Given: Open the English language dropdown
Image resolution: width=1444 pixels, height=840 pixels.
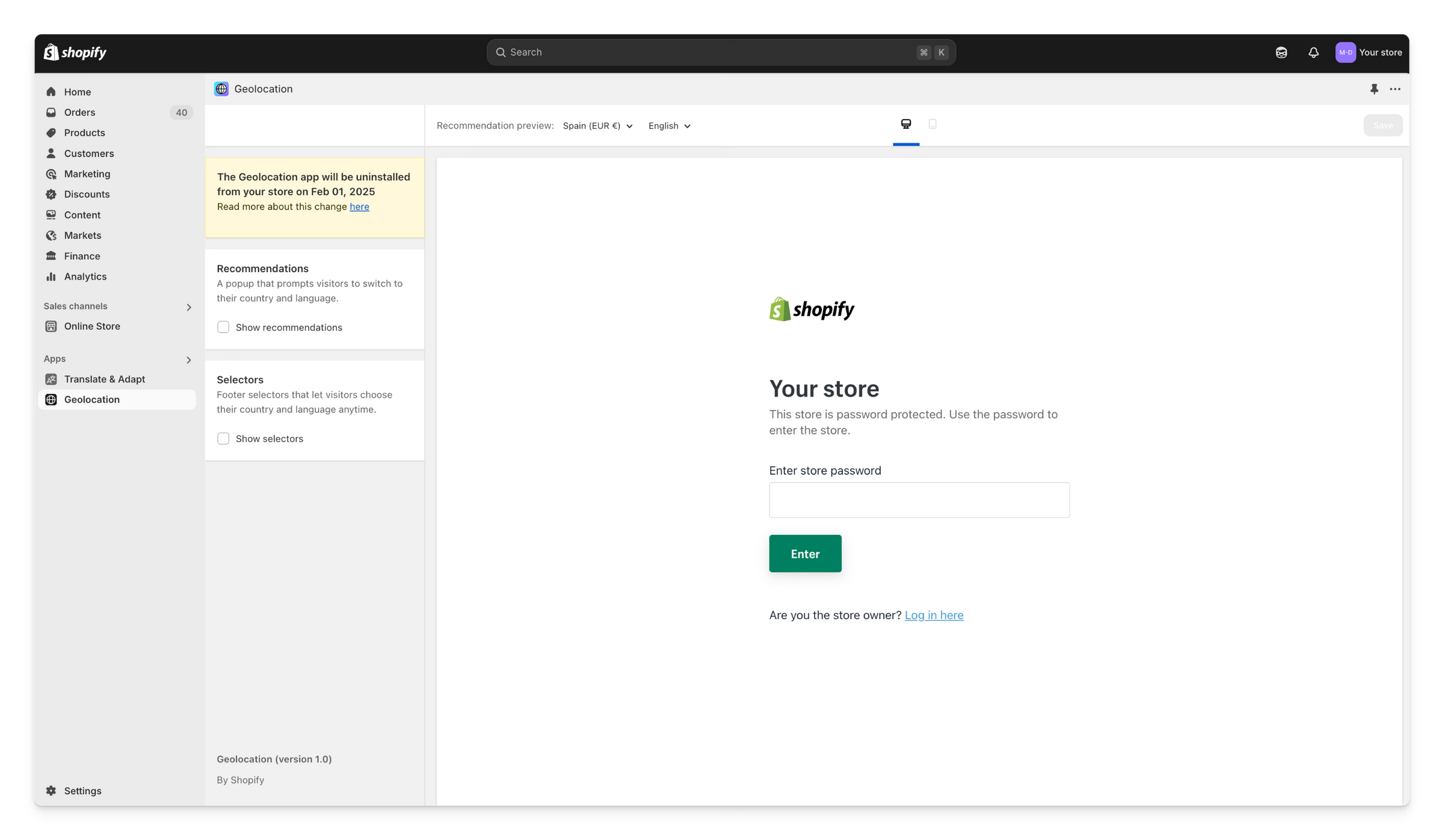Looking at the screenshot, I should (669, 126).
